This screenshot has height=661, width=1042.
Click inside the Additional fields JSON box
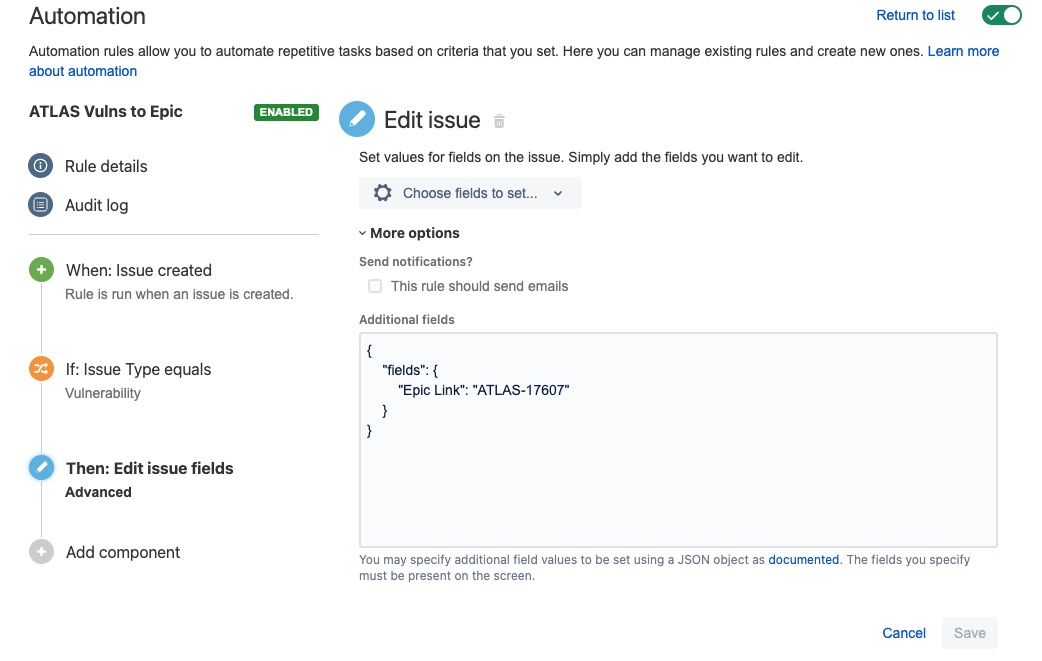click(x=678, y=440)
